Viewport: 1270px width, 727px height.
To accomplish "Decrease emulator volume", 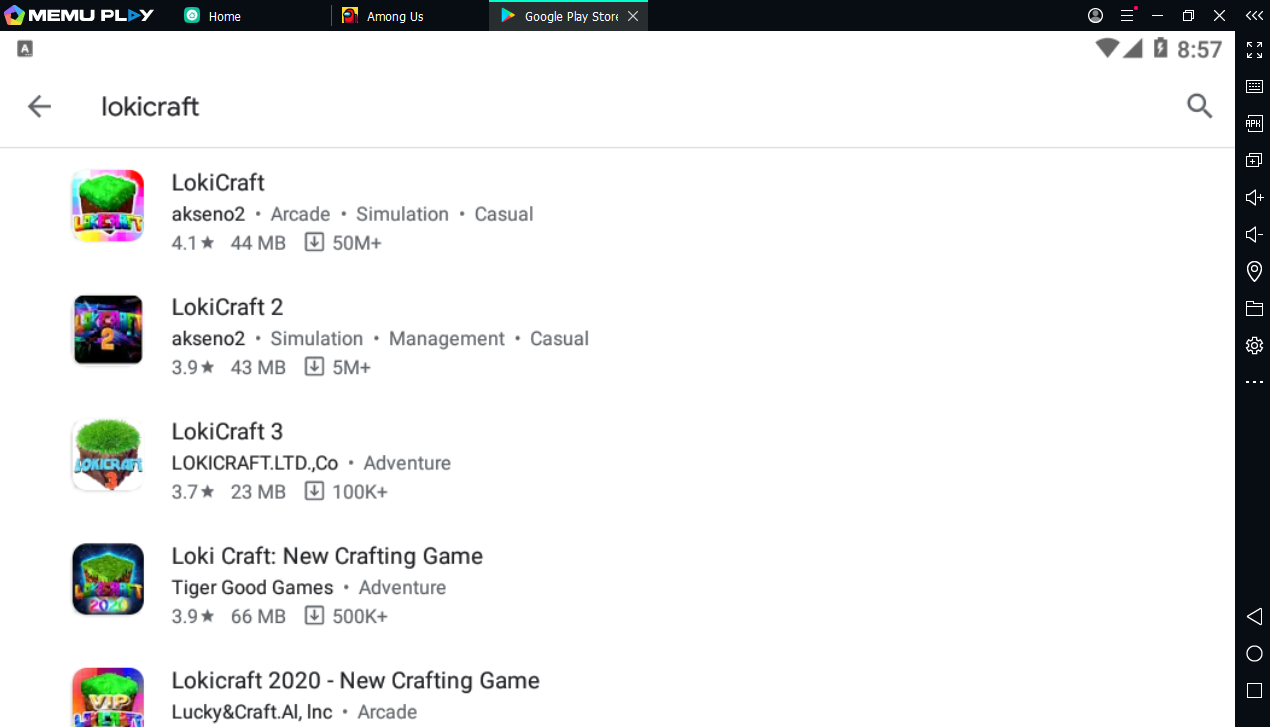I will point(1254,234).
